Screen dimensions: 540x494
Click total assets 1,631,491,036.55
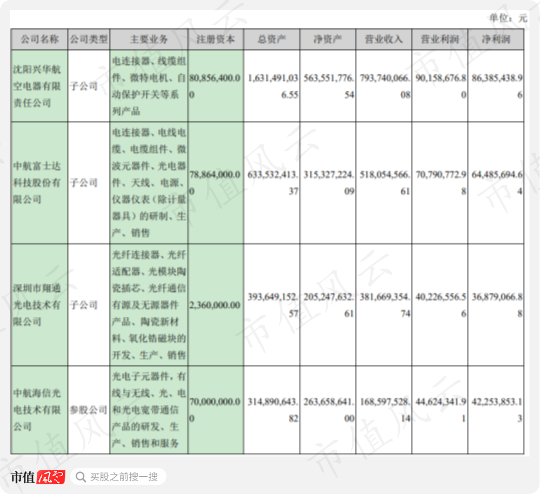coord(273,86)
